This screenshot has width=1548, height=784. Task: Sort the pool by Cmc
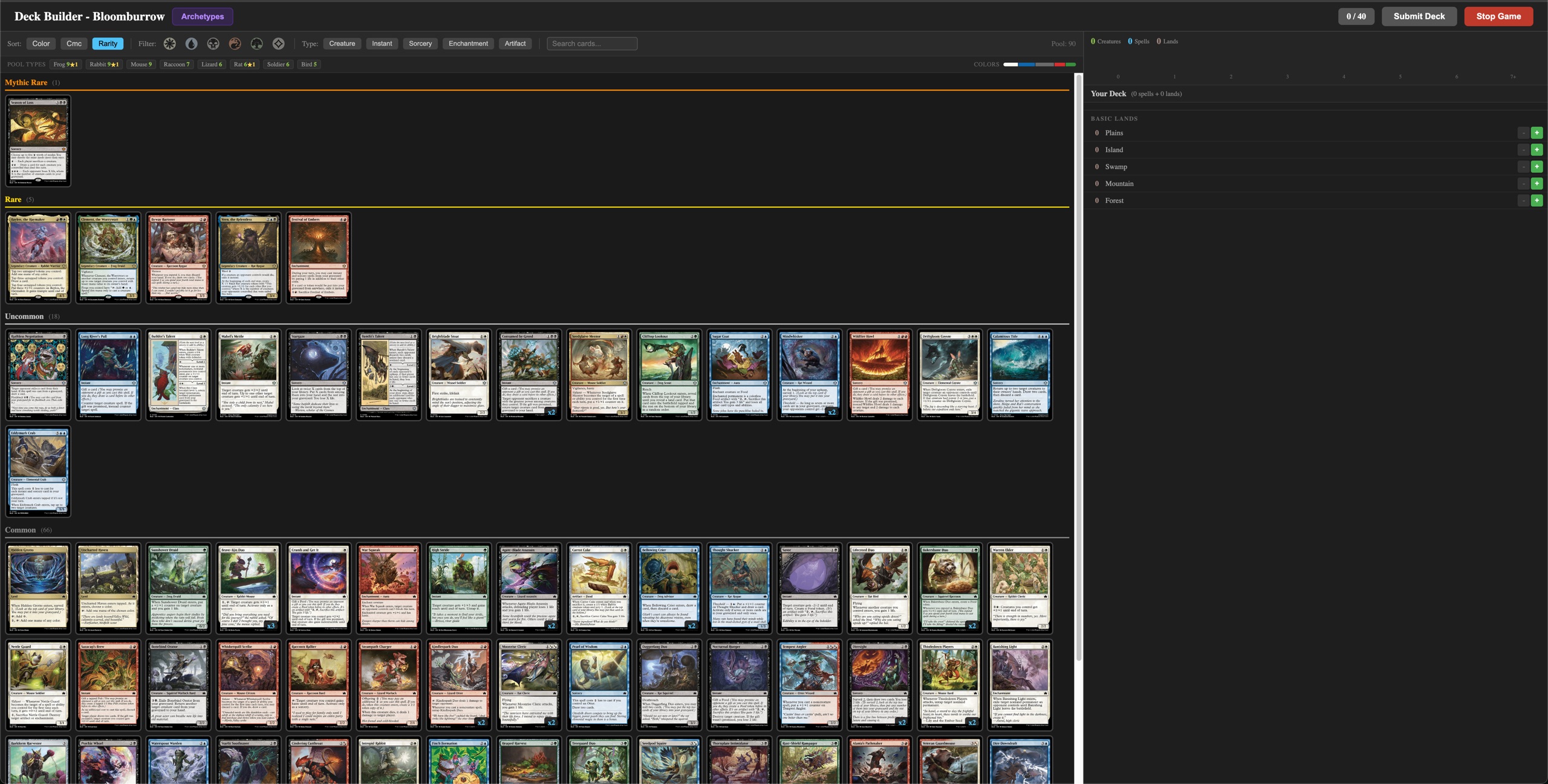(74, 44)
